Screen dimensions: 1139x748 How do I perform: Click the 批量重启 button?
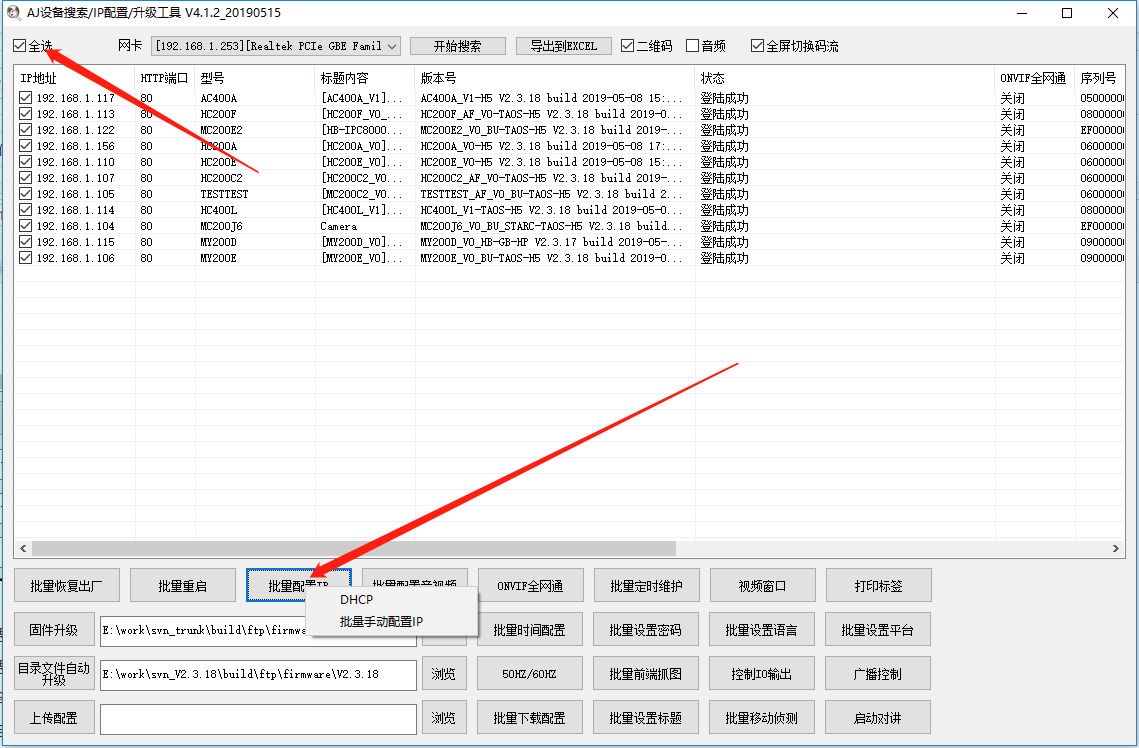click(x=182, y=586)
